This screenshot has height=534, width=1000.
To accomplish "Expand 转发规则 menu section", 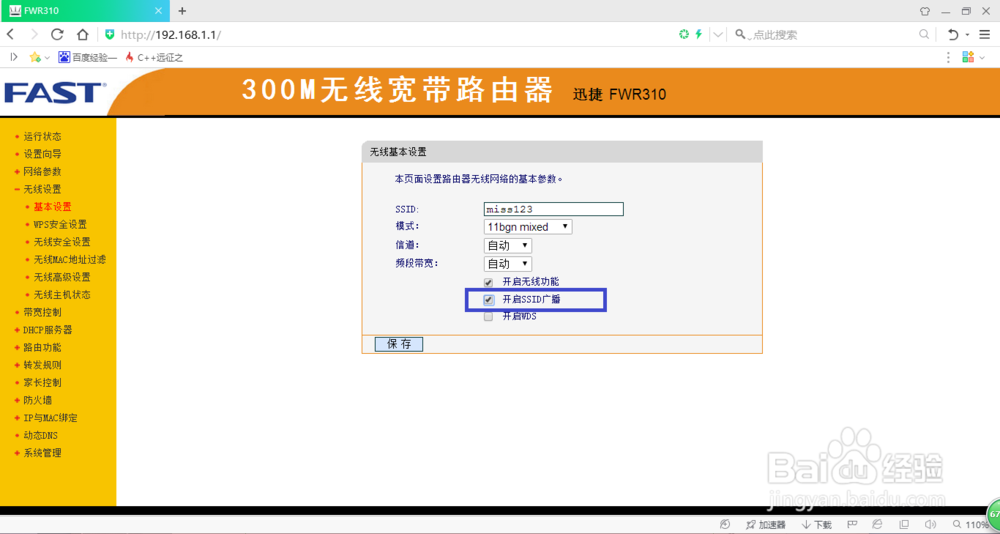I will (42, 365).
